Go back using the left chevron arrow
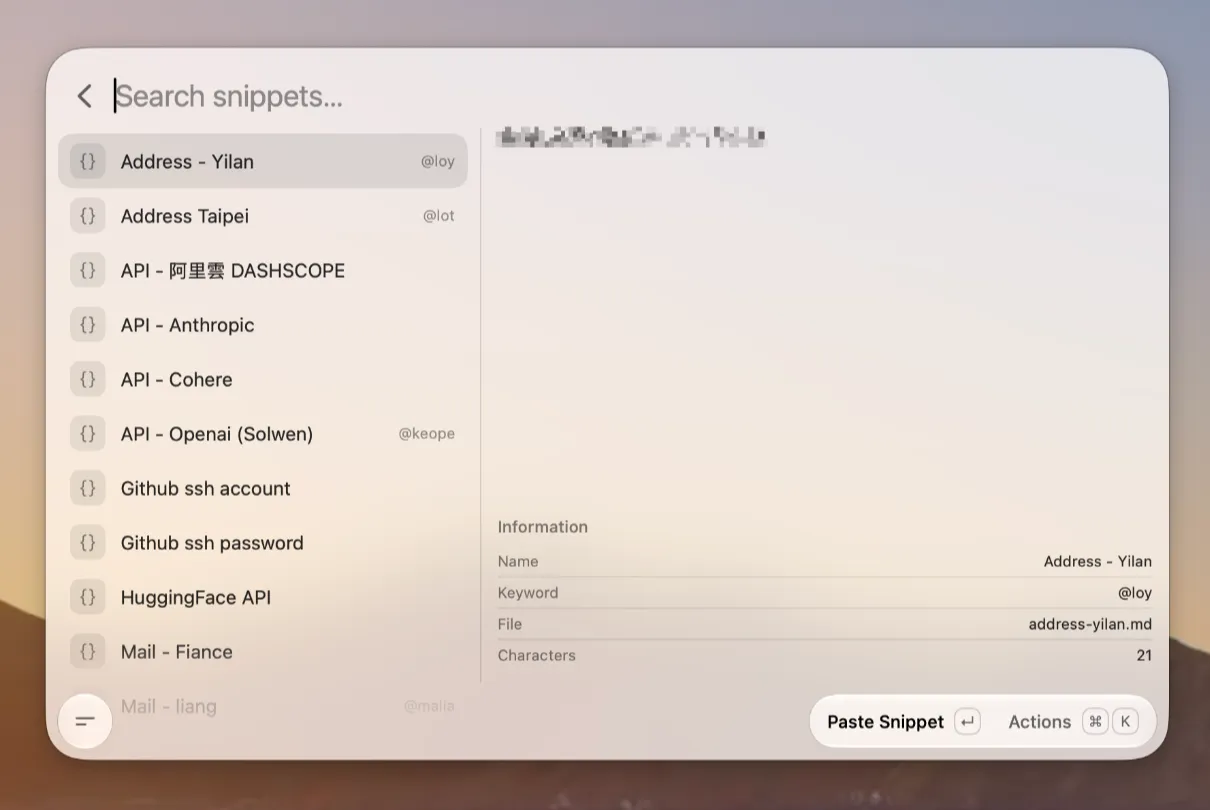 tap(85, 96)
